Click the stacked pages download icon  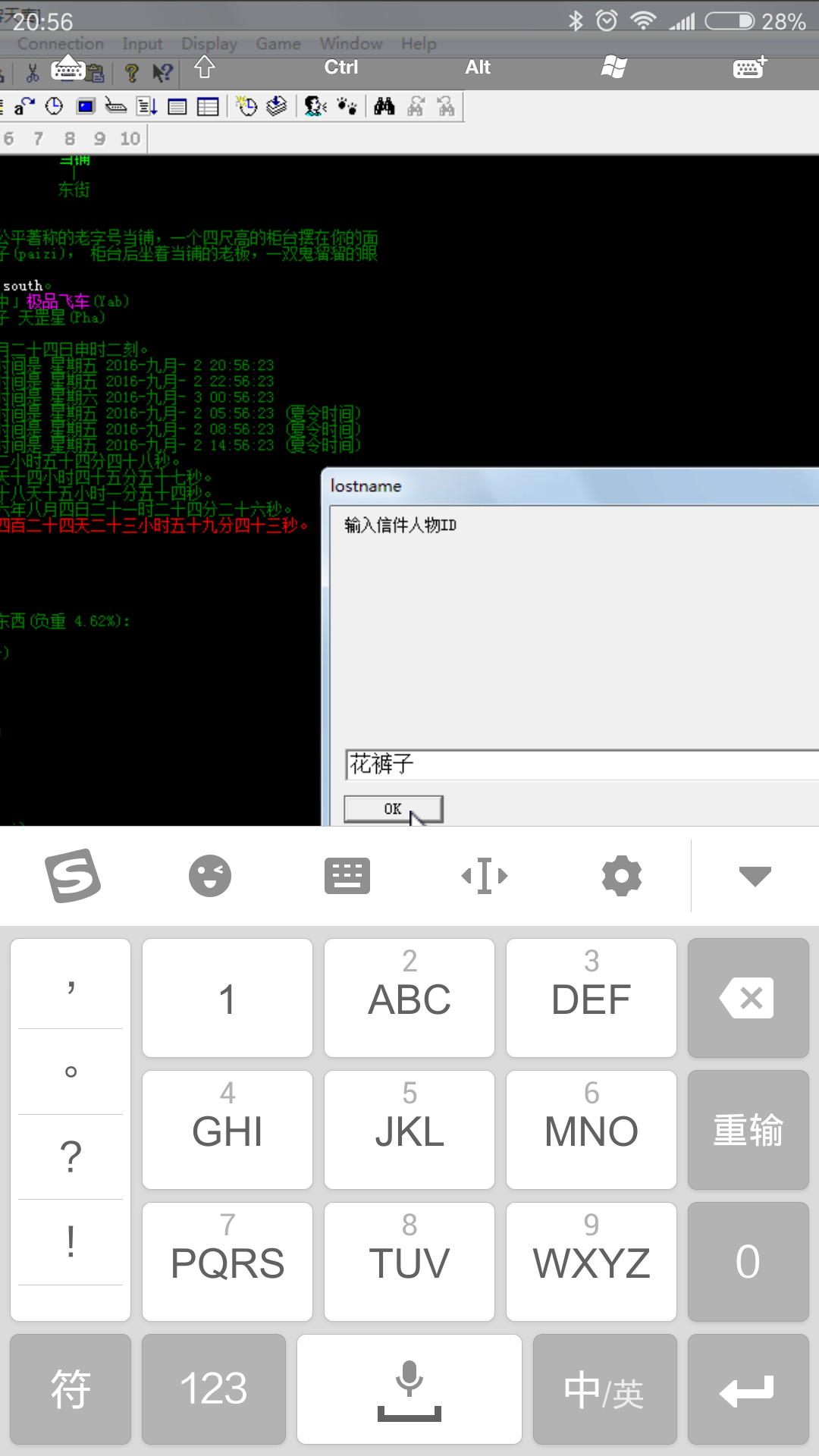277,106
